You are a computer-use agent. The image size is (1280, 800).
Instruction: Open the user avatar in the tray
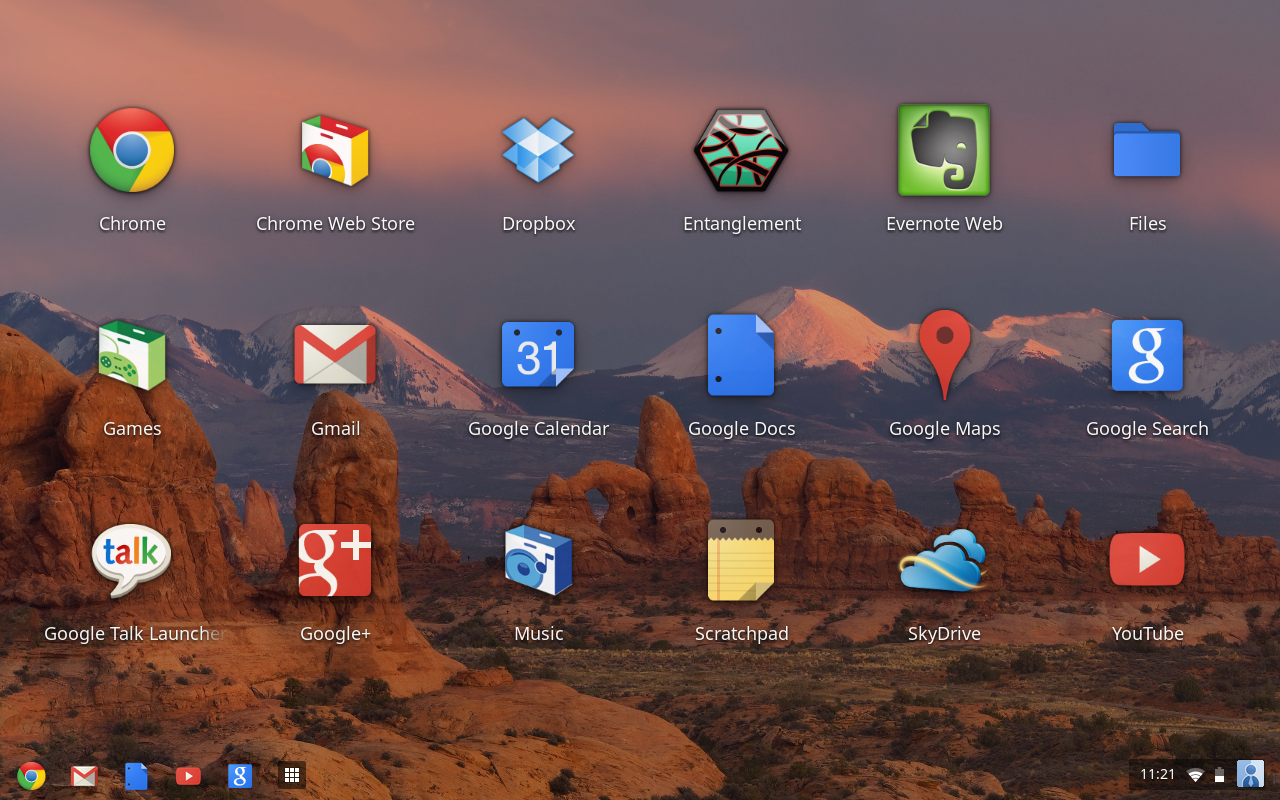point(1250,774)
